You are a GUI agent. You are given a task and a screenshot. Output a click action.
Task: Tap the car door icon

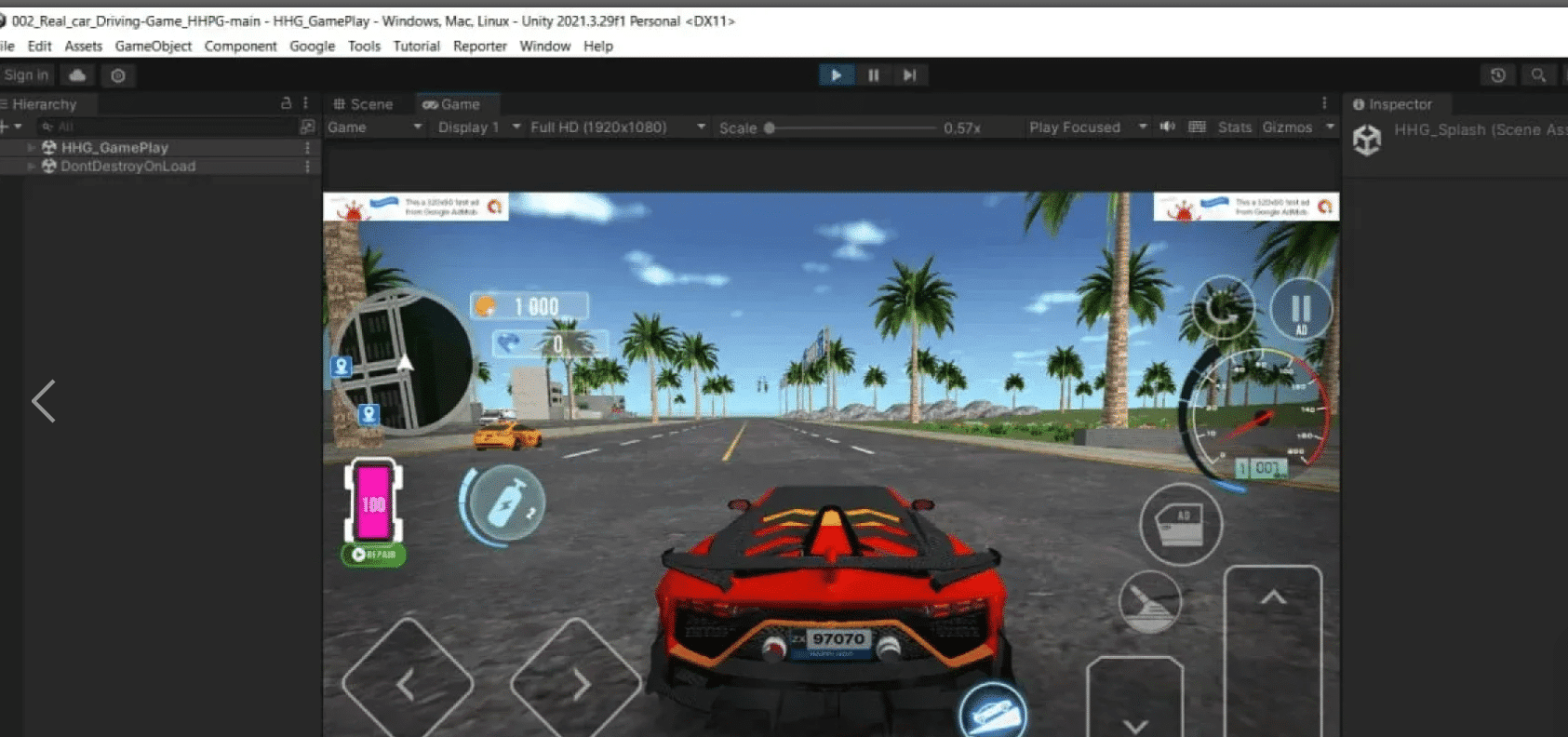click(x=1180, y=524)
